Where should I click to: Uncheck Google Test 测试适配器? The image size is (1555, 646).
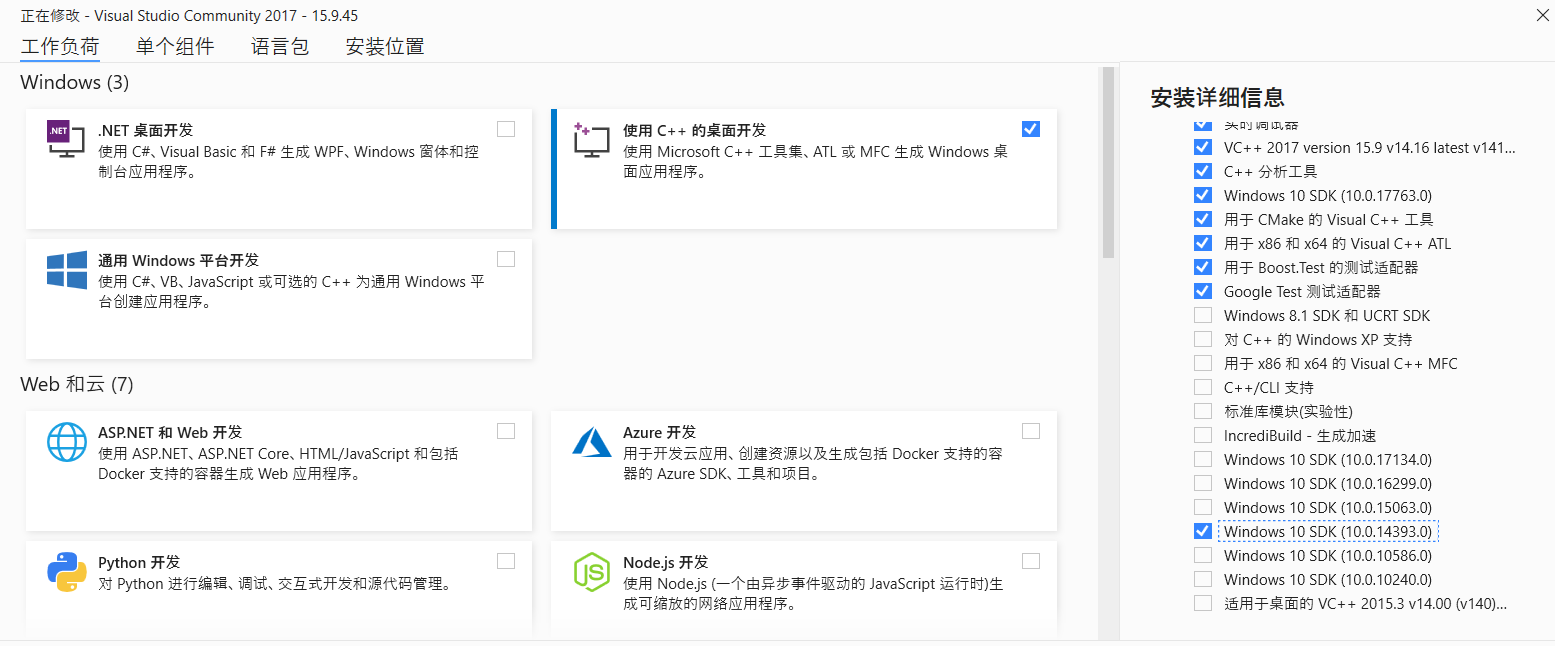pos(1203,291)
